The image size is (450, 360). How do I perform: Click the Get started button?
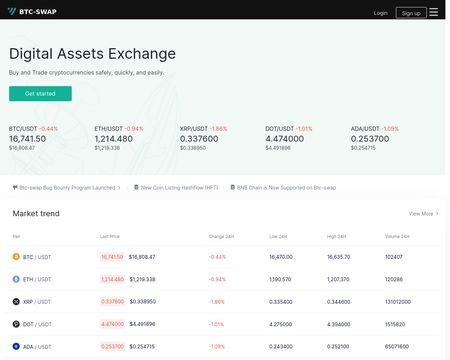(40, 94)
